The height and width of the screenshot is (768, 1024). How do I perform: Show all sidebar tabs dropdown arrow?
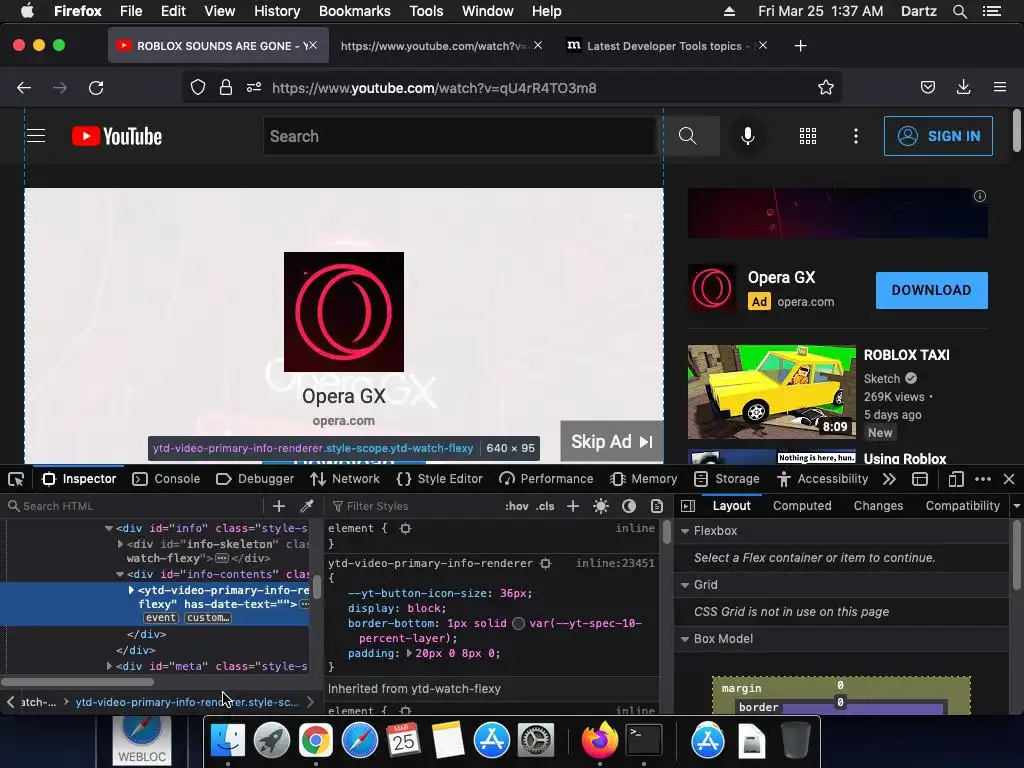pos(1017,506)
